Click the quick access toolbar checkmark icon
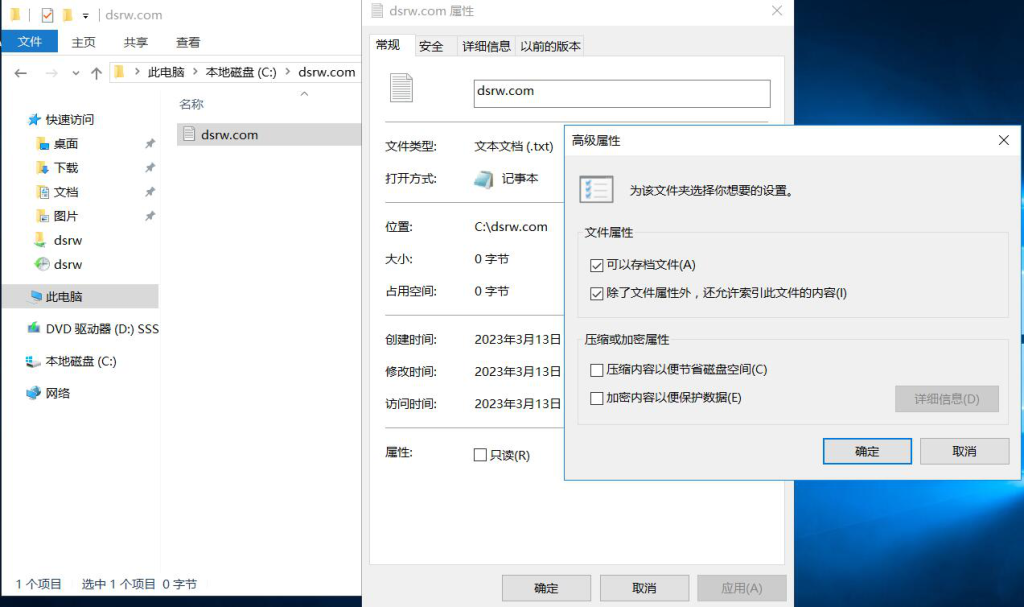 click(47, 14)
